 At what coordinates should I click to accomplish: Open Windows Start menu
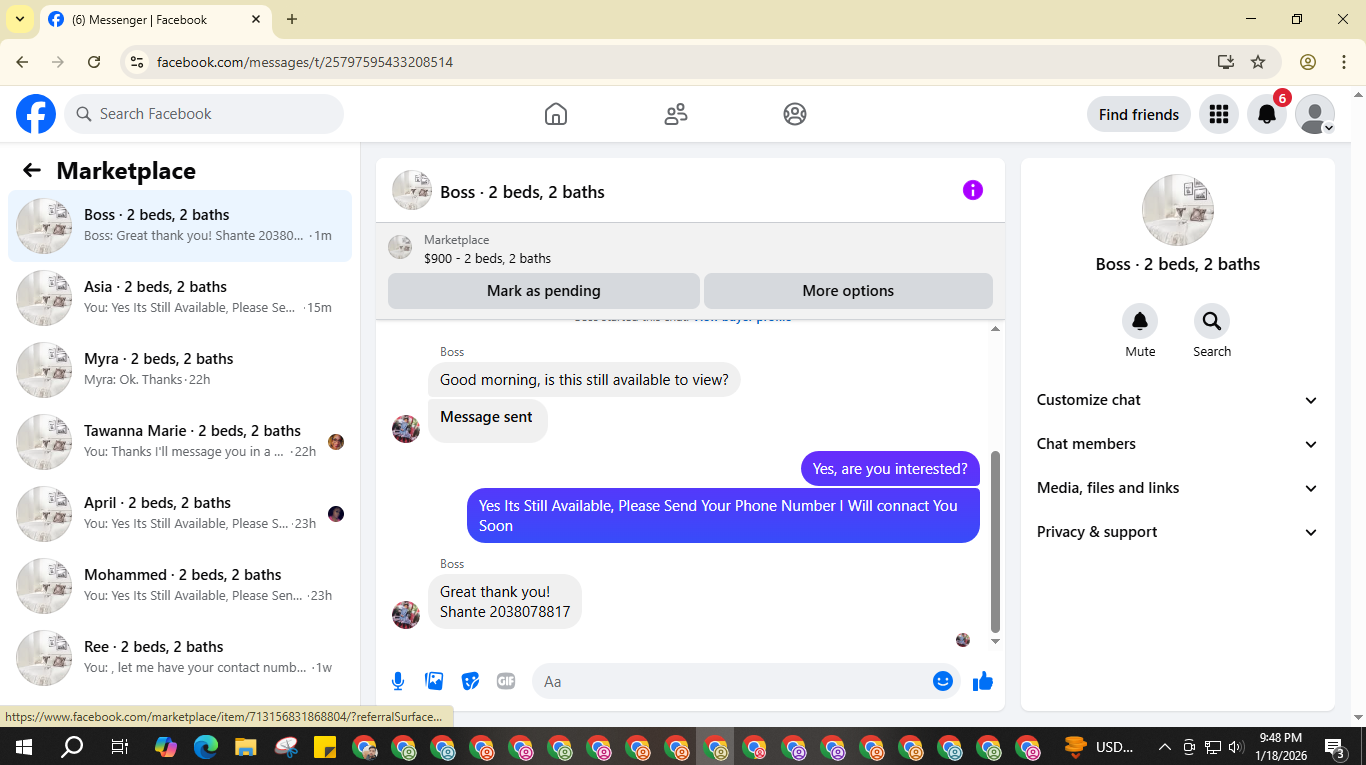click(23, 747)
